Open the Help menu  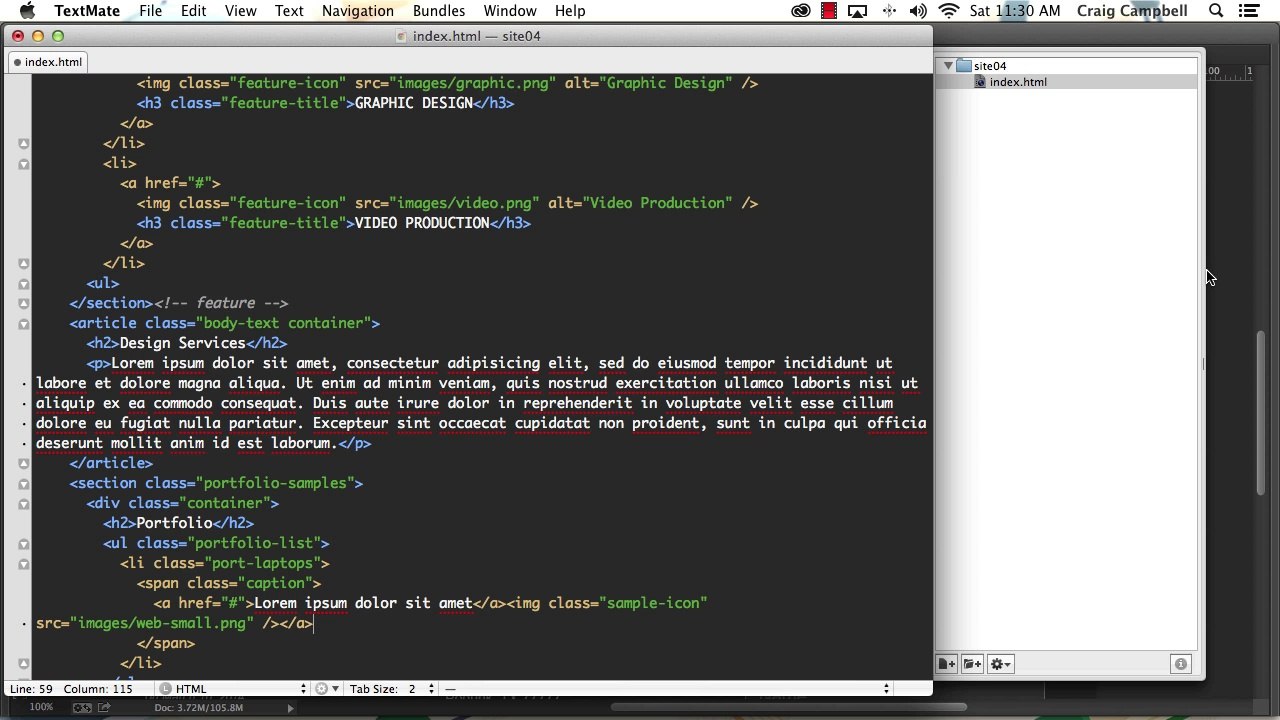pos(570,11)
